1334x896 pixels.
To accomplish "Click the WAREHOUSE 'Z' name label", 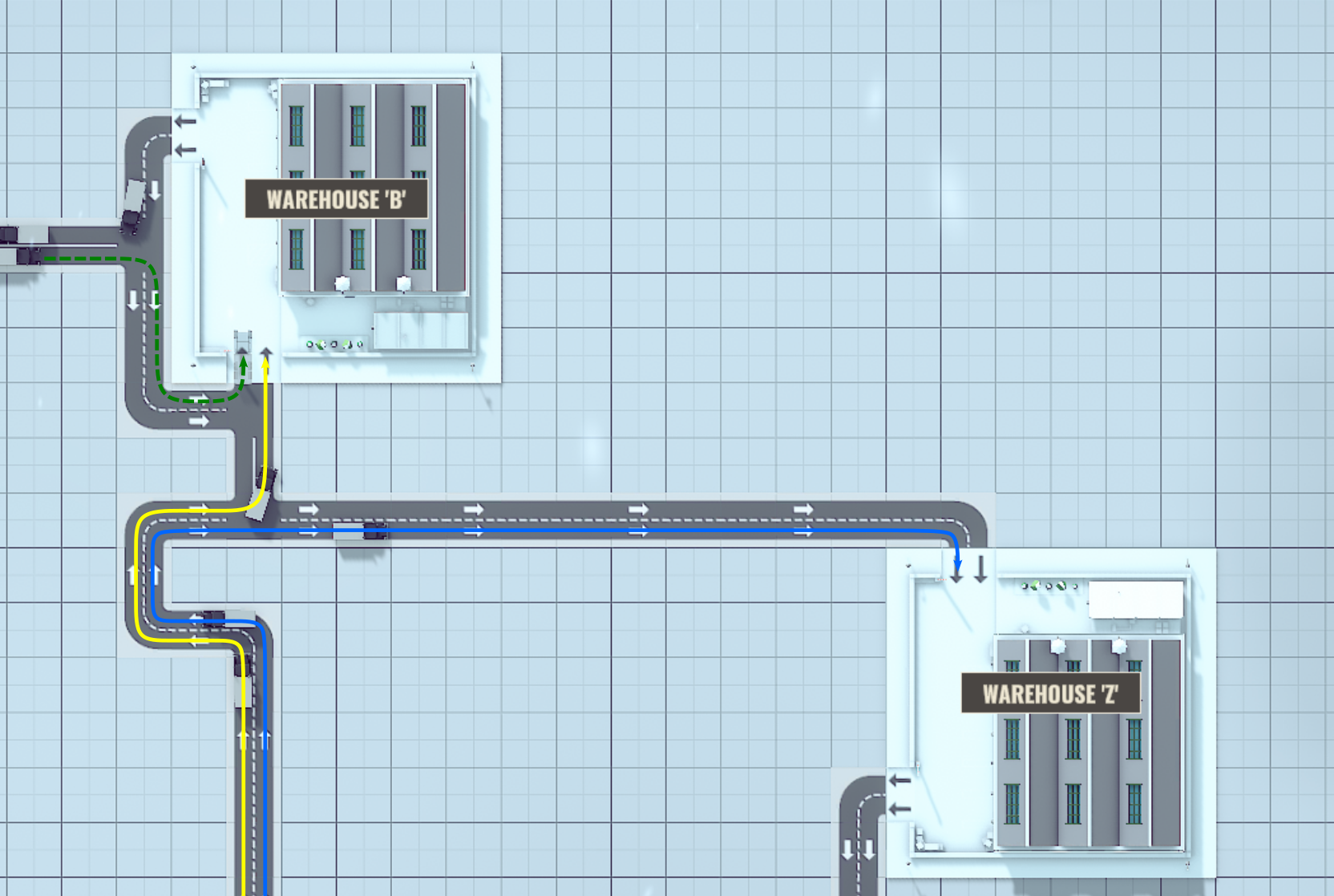I will pos(1050,693).
